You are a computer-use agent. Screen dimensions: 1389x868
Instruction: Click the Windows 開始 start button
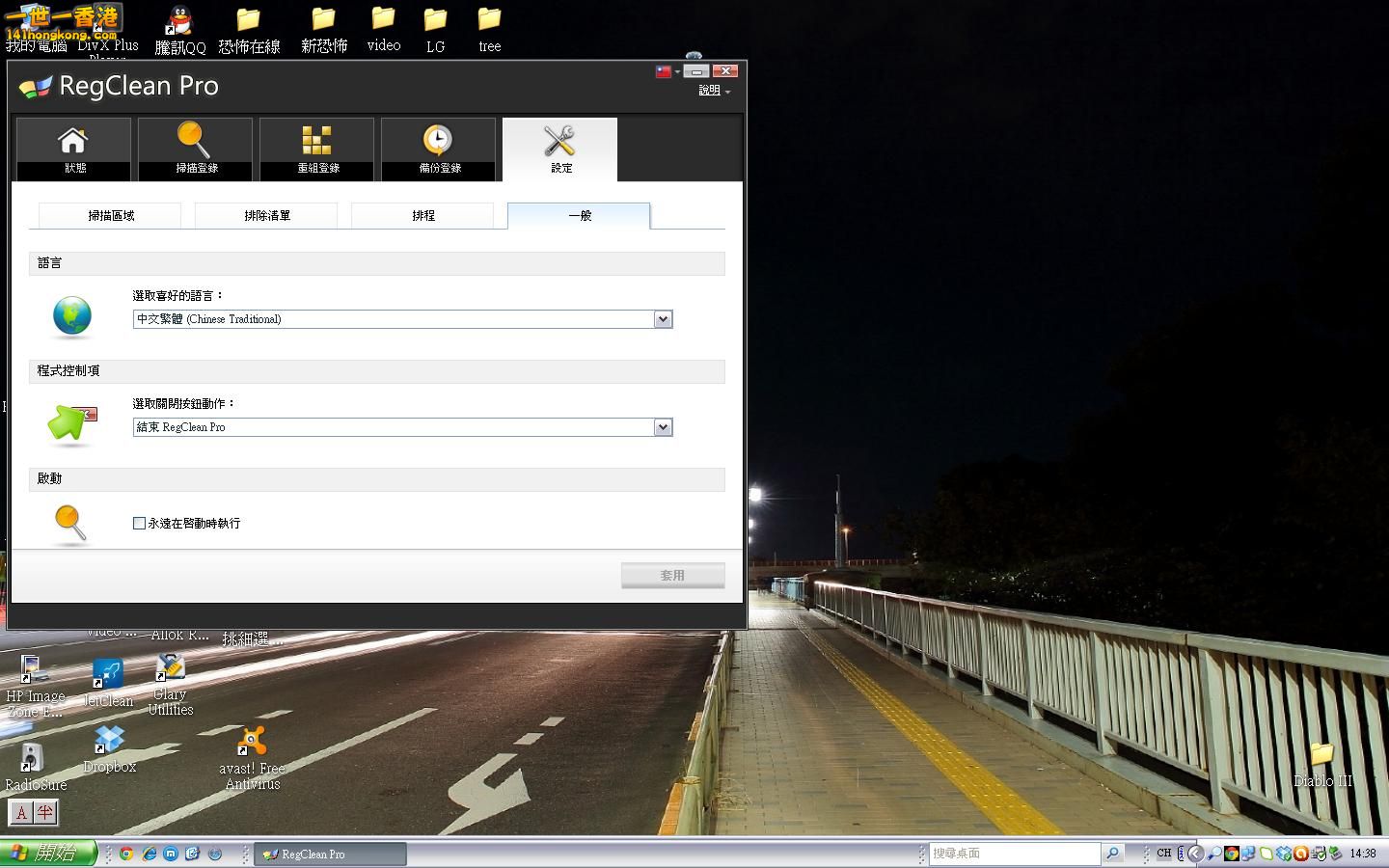pos(48,853)
